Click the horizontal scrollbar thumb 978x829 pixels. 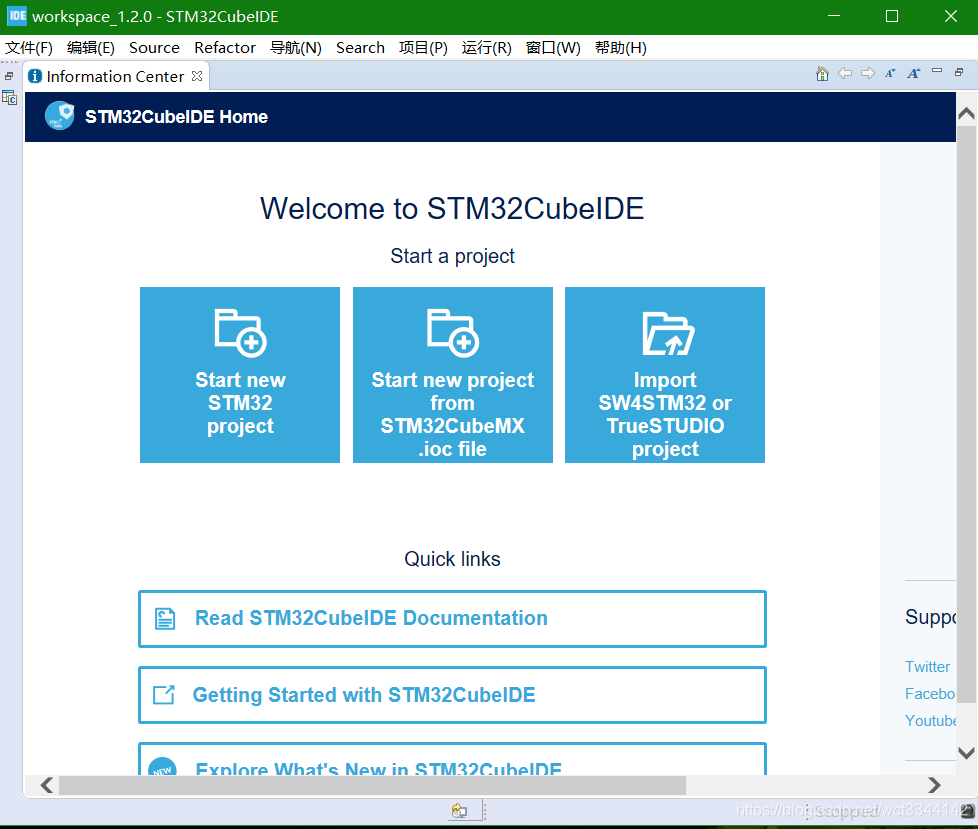pyautogui.click(x=372, y=785)
